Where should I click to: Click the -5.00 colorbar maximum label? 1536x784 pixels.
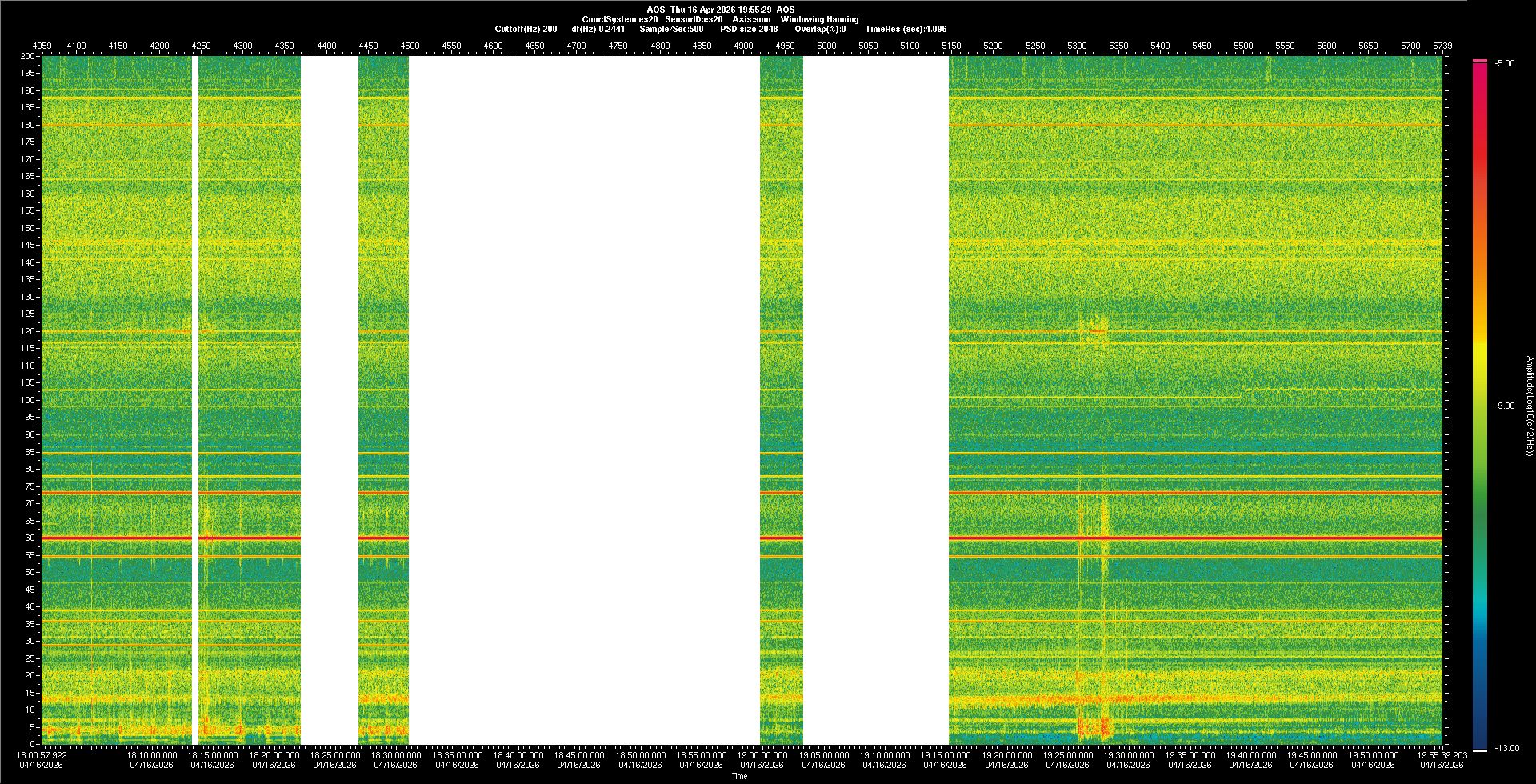[x=1504, y=64]
